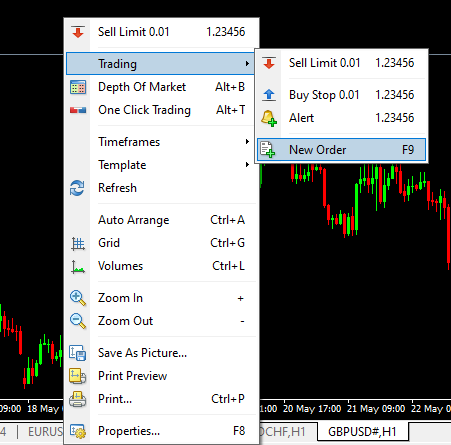This screenshot has width=451, height=445.
Task: Switch to the GBPUSD#,H1 chart tab
Action: (x=362, y=432)
